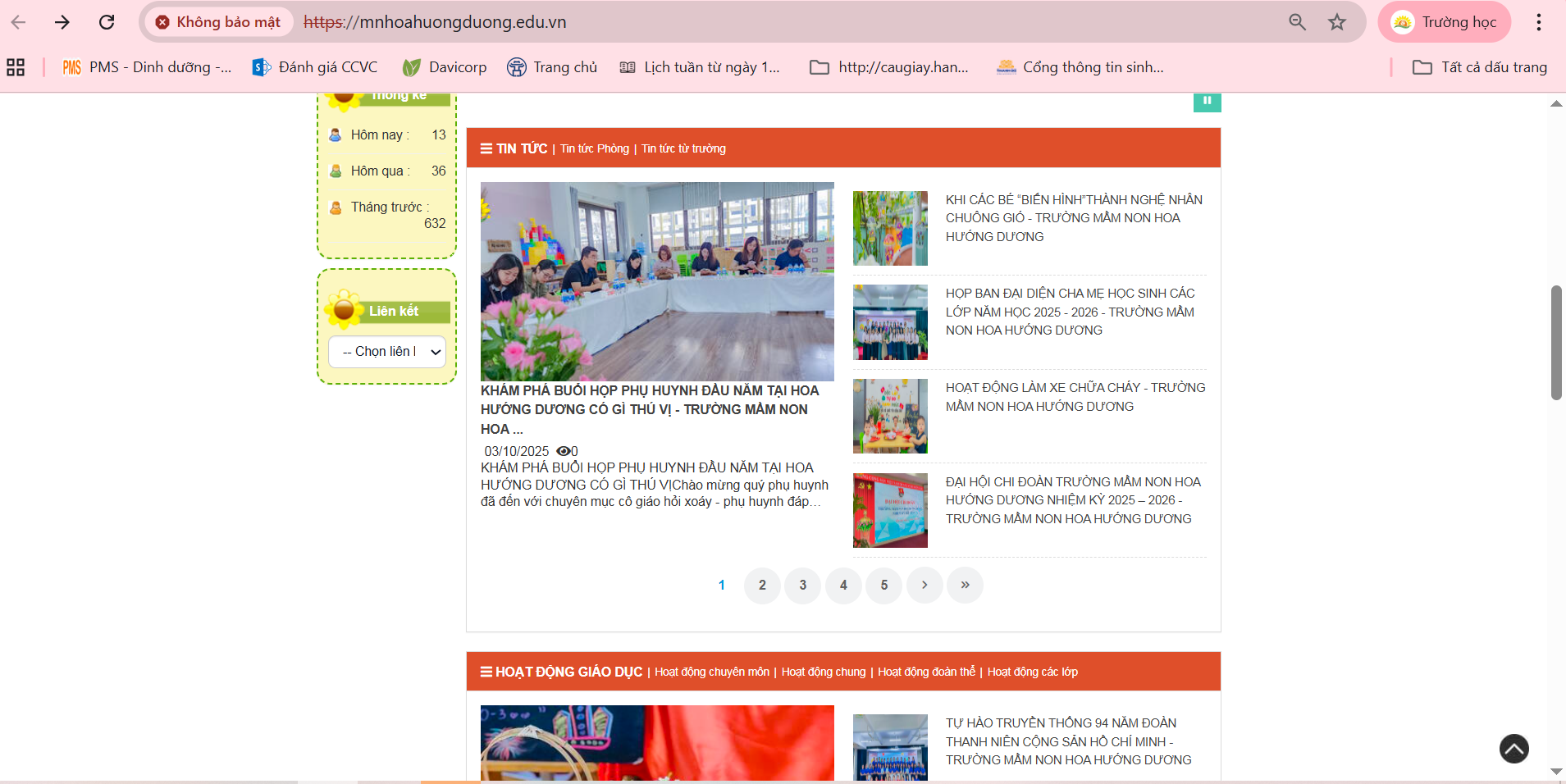Click the back-to-top circle arrow

click(1513, 748)
